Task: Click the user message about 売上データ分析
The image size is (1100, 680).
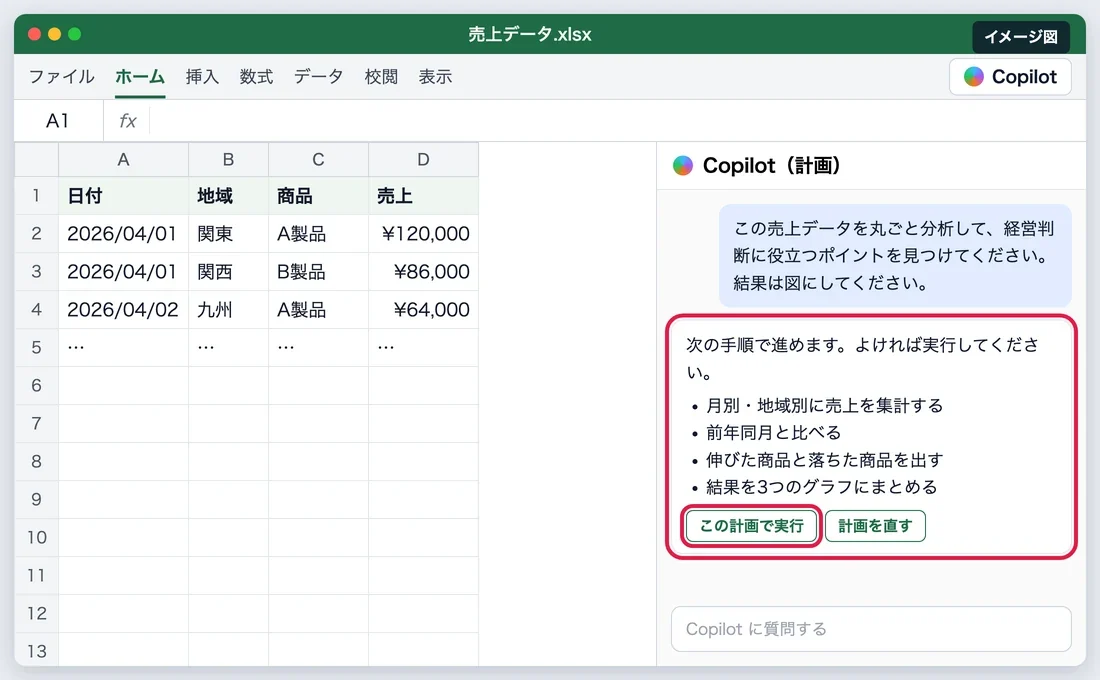Action: click(895, 255)
